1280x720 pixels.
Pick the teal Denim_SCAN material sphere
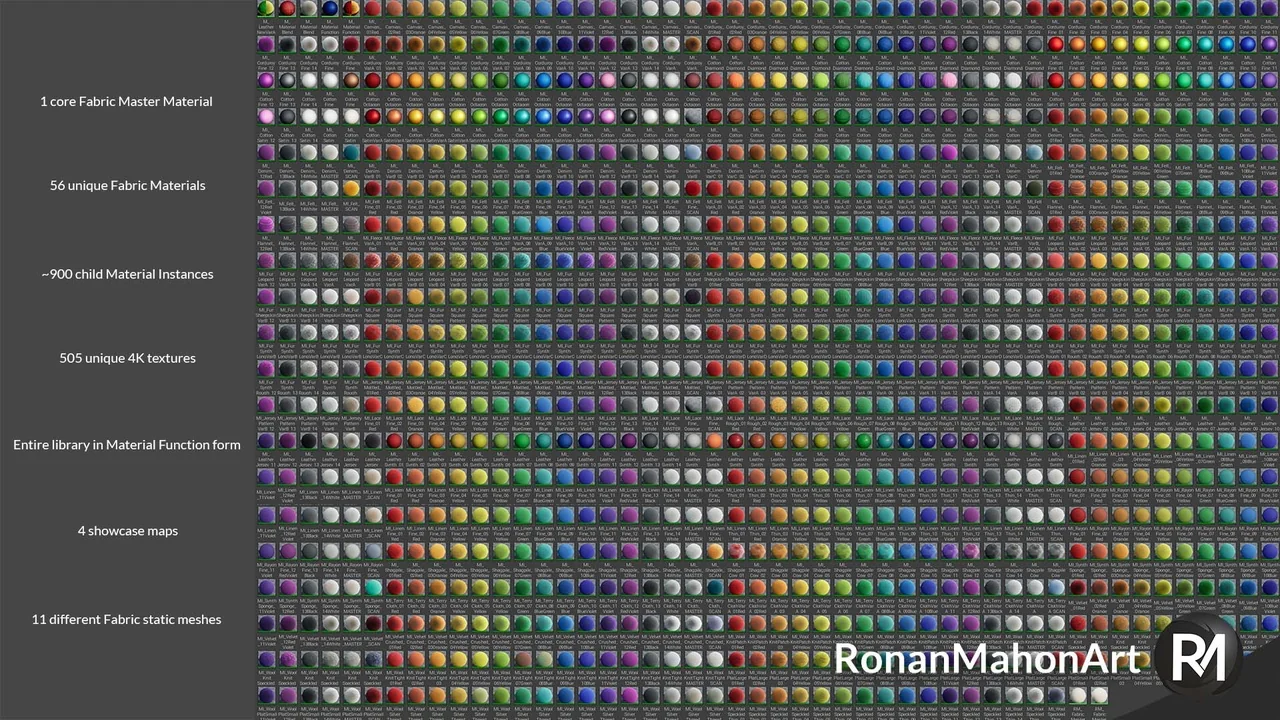click(x=351, y=151)
